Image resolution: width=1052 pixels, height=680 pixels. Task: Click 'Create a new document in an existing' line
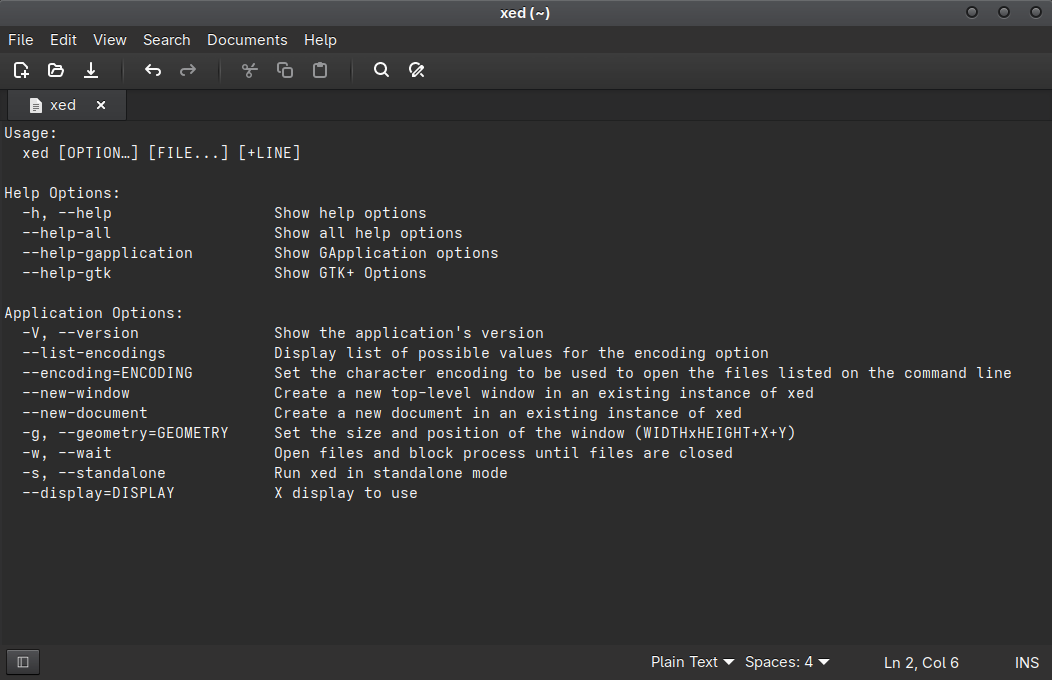coord(508,413)
